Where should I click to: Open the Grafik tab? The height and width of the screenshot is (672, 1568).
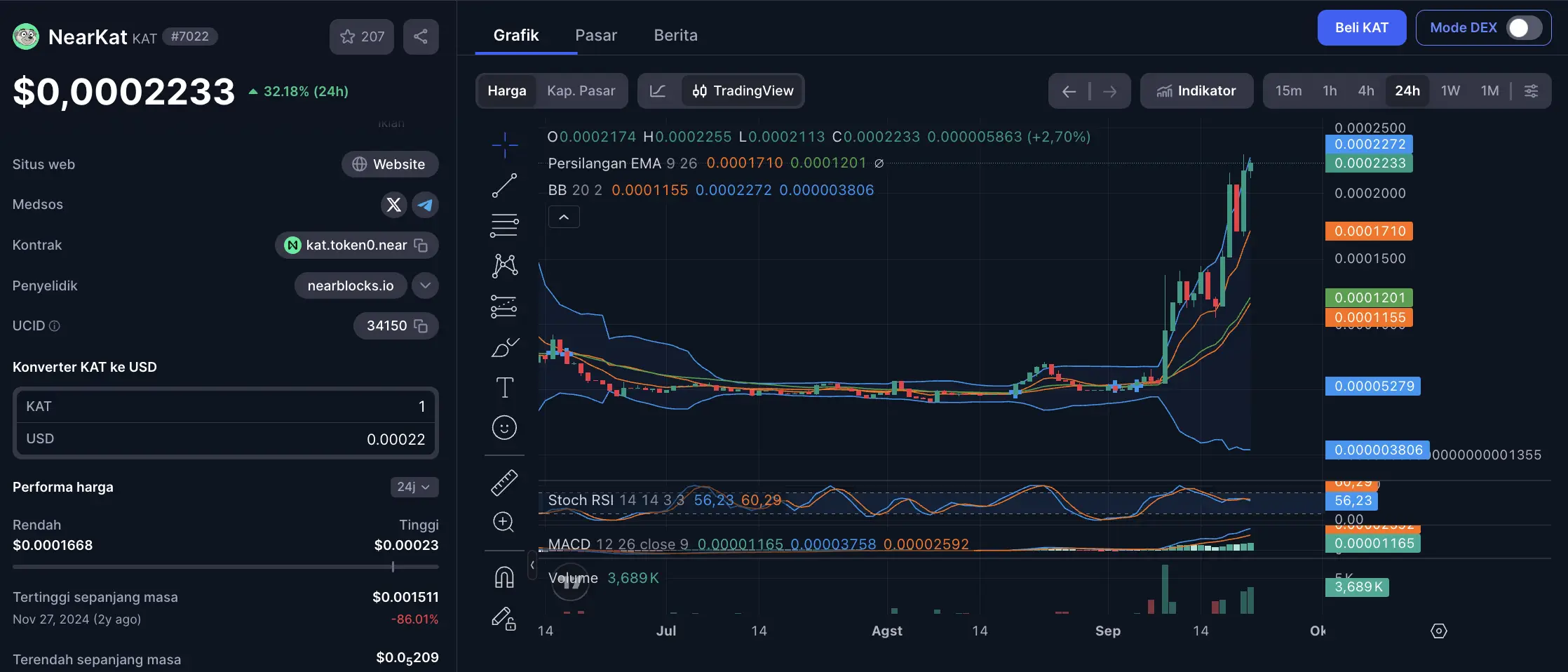coord(516,35)
